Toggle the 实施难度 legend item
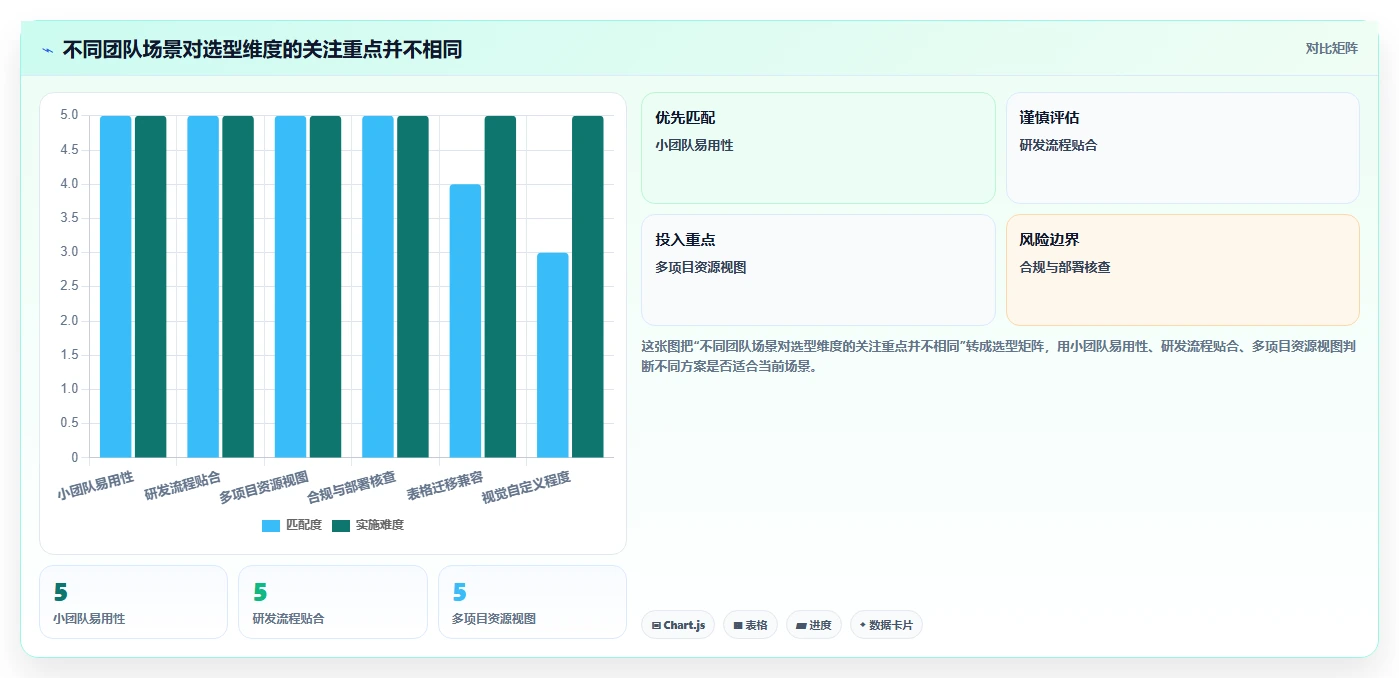This screenshot has width=1399, height=678. (x=368, y=525)
